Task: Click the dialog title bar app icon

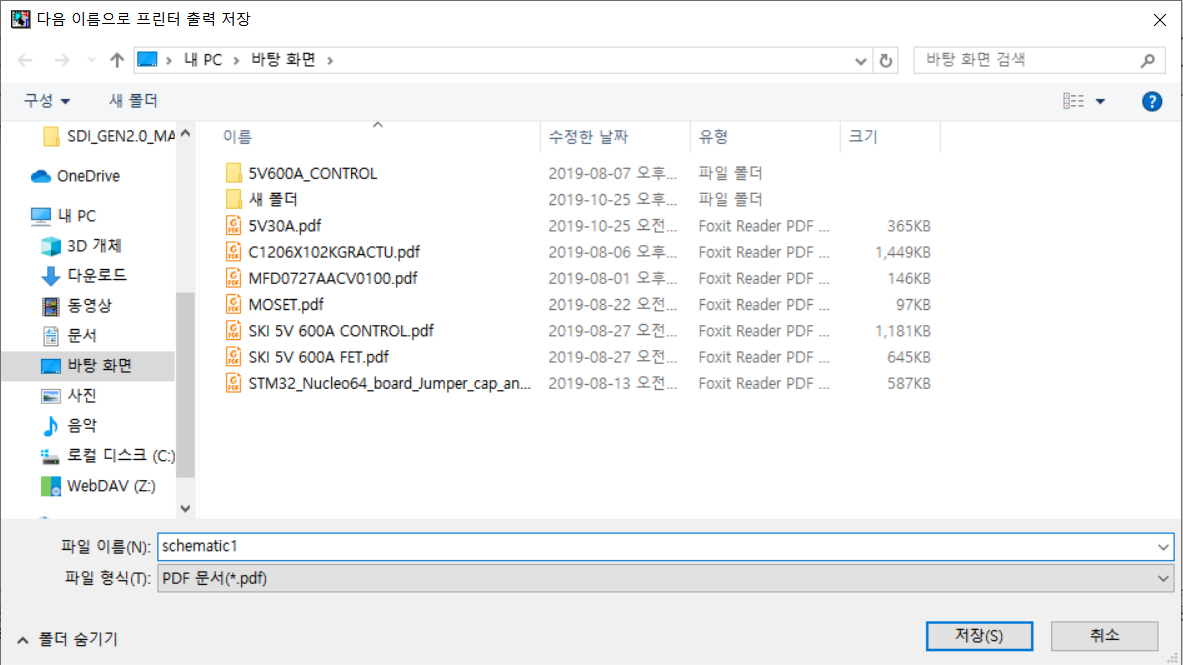Action: [x=21, y=19]
